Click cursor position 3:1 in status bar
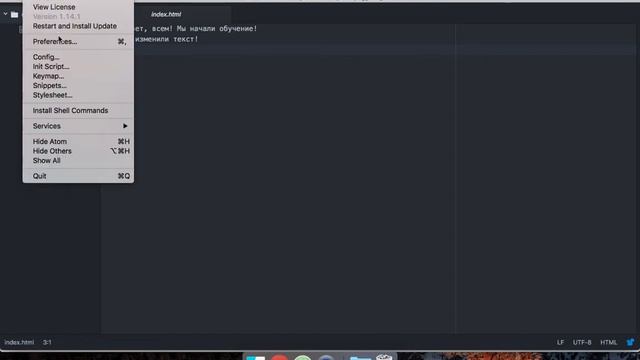The height and width of the screenshot is (360, 640). point(47,342)
